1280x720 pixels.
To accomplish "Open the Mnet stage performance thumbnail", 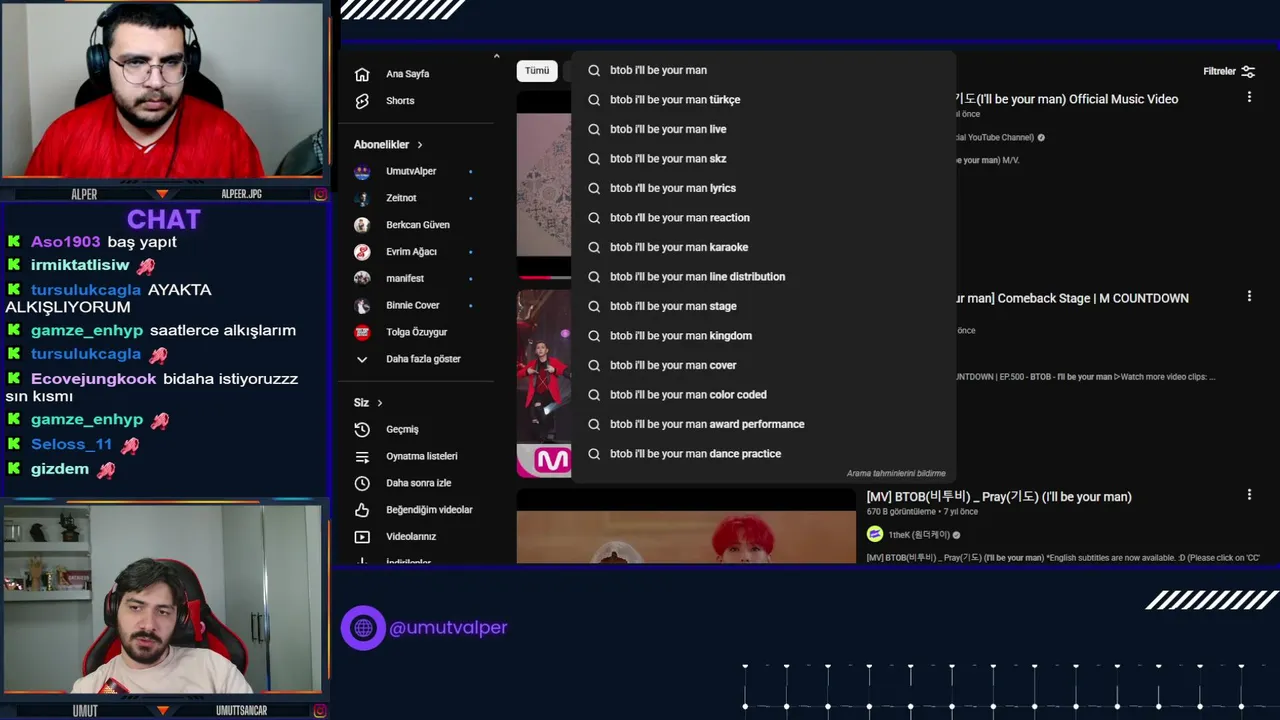I will tap(544, 384).
